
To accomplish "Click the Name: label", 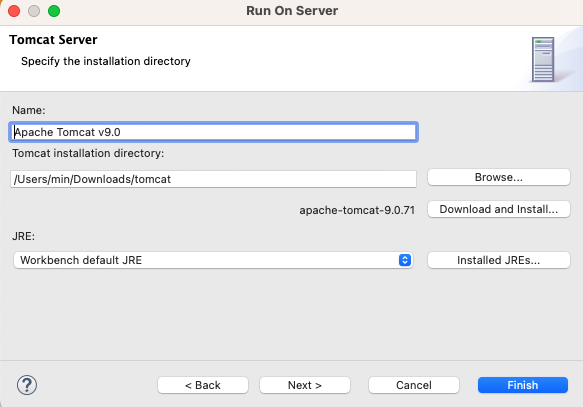I will 29,110.
